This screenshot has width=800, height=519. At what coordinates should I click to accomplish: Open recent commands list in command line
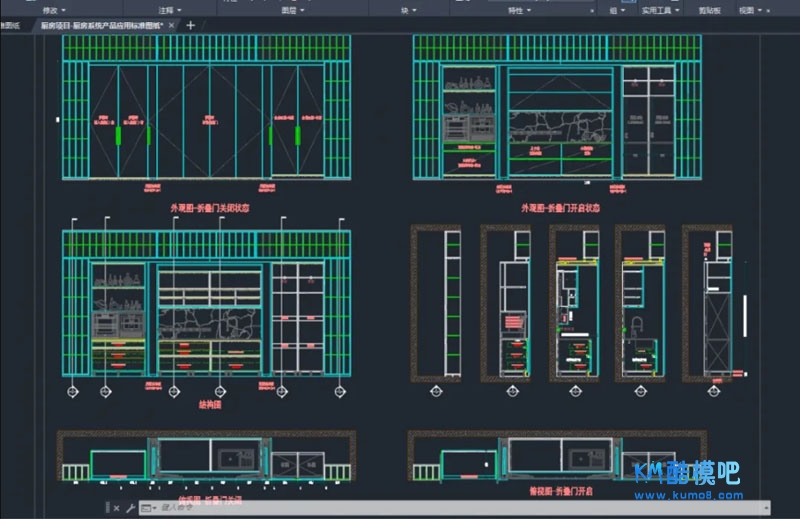(148, 509)
